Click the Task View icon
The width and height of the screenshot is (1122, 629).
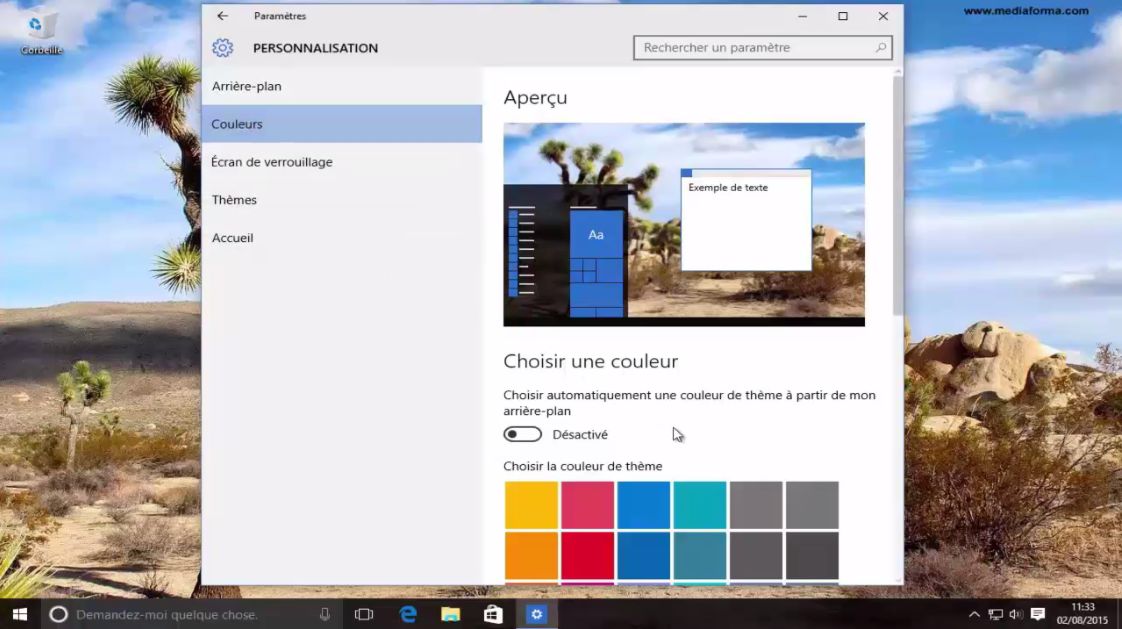pos(361,614)
